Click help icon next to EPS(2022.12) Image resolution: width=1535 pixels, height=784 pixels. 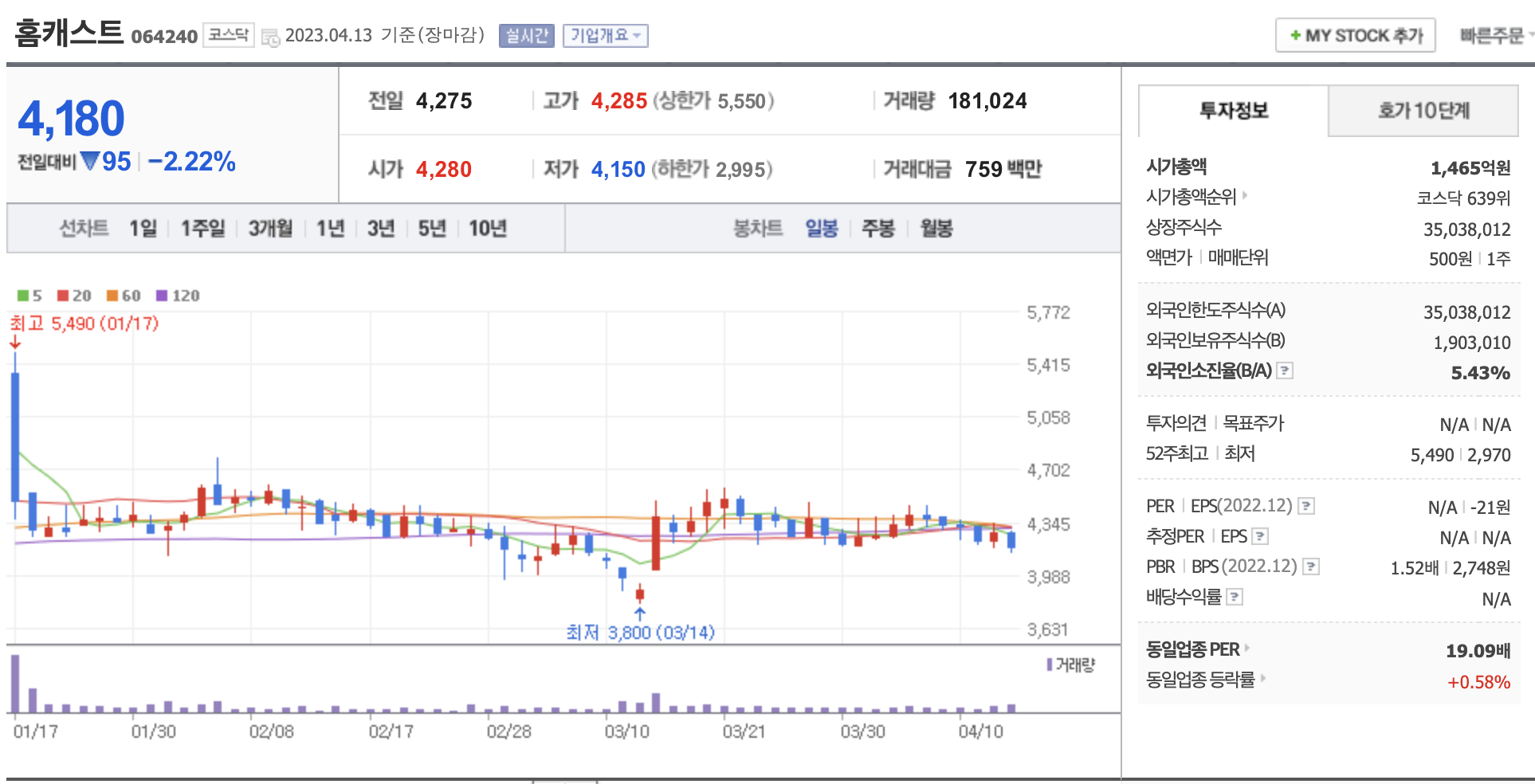tap(1305, 506)
